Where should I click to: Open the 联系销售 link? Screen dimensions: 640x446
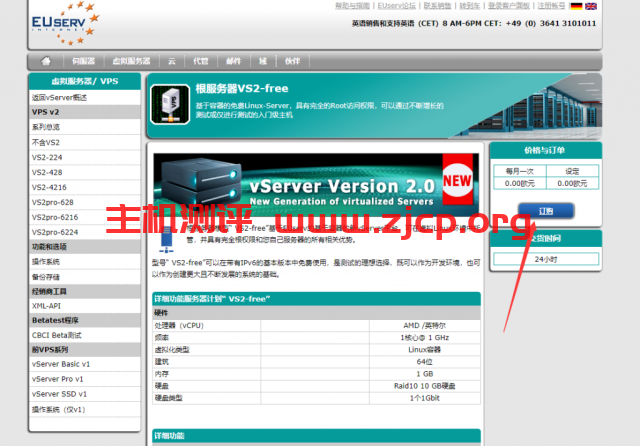[x=437, y=6]
